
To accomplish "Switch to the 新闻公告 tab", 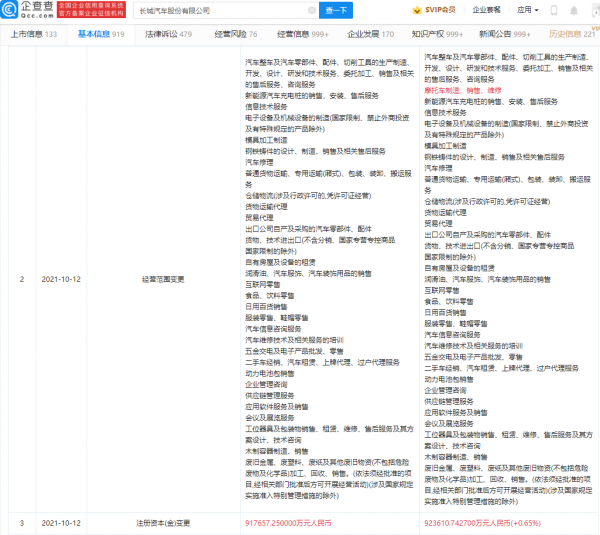I will click(x=505, y=34).
